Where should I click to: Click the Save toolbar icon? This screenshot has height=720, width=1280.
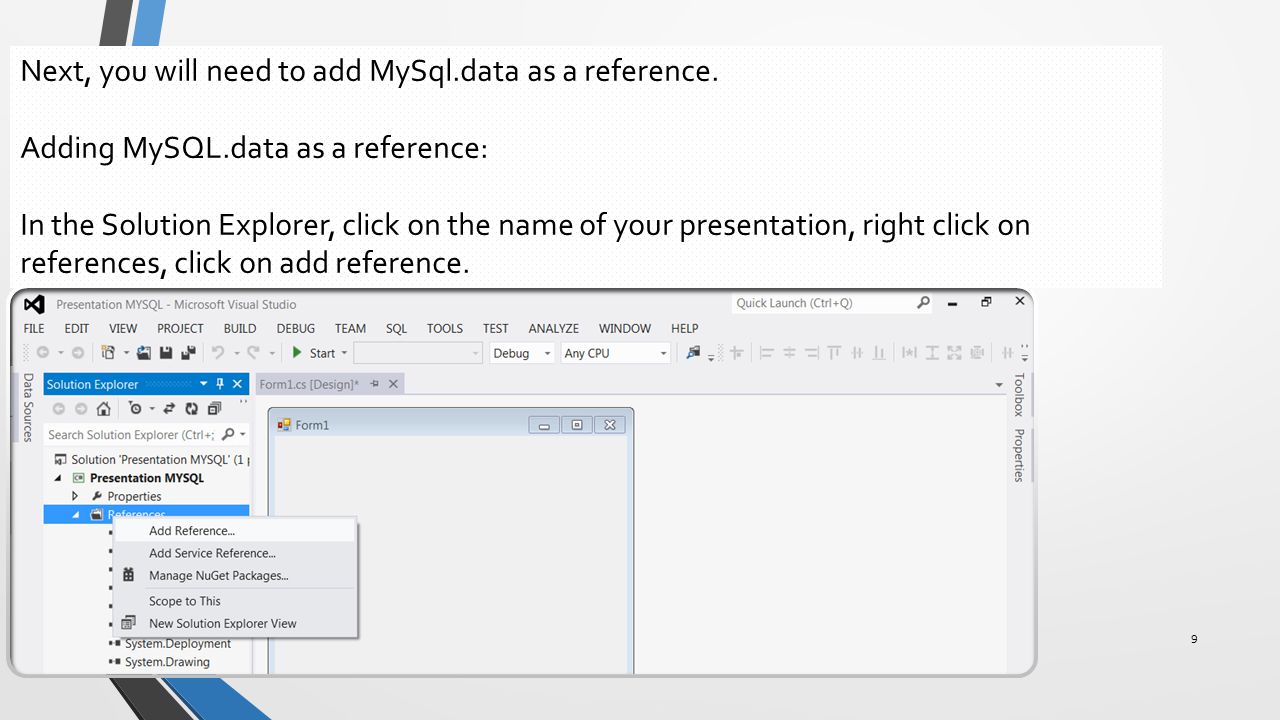click(x=166, y=353)
